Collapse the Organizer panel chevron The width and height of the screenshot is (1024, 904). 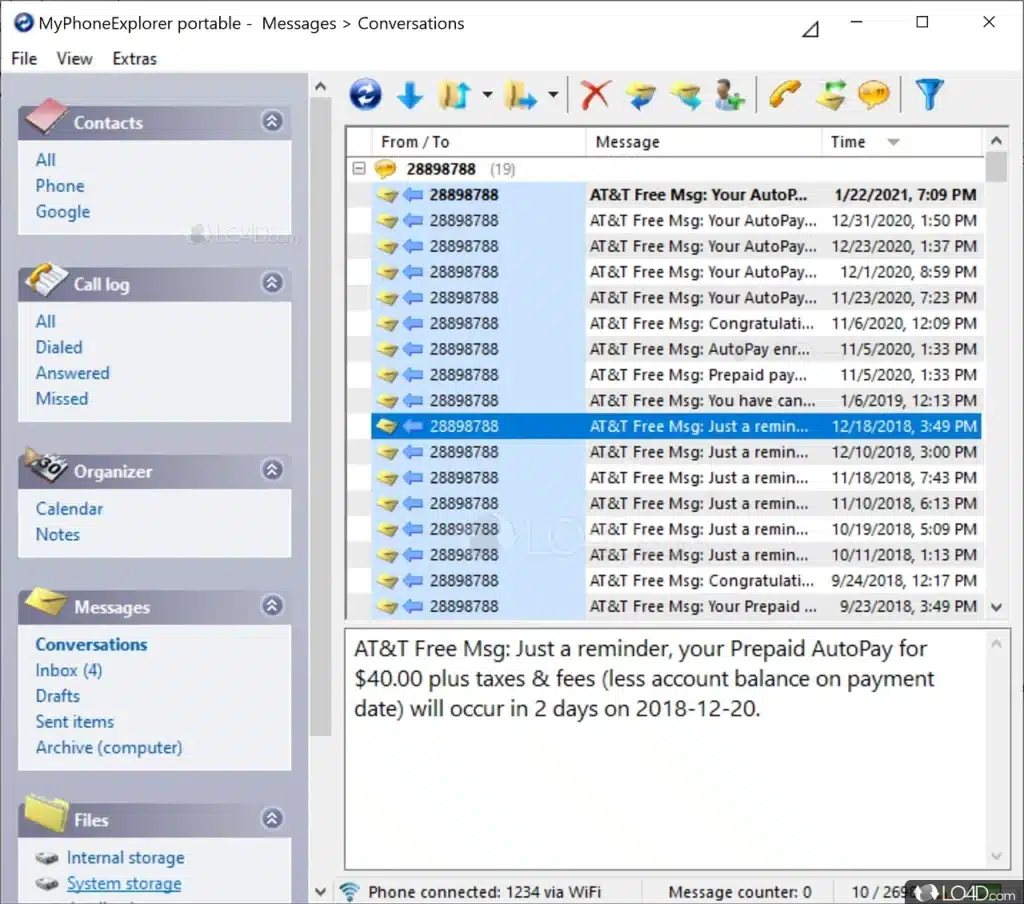coord(272,470)
